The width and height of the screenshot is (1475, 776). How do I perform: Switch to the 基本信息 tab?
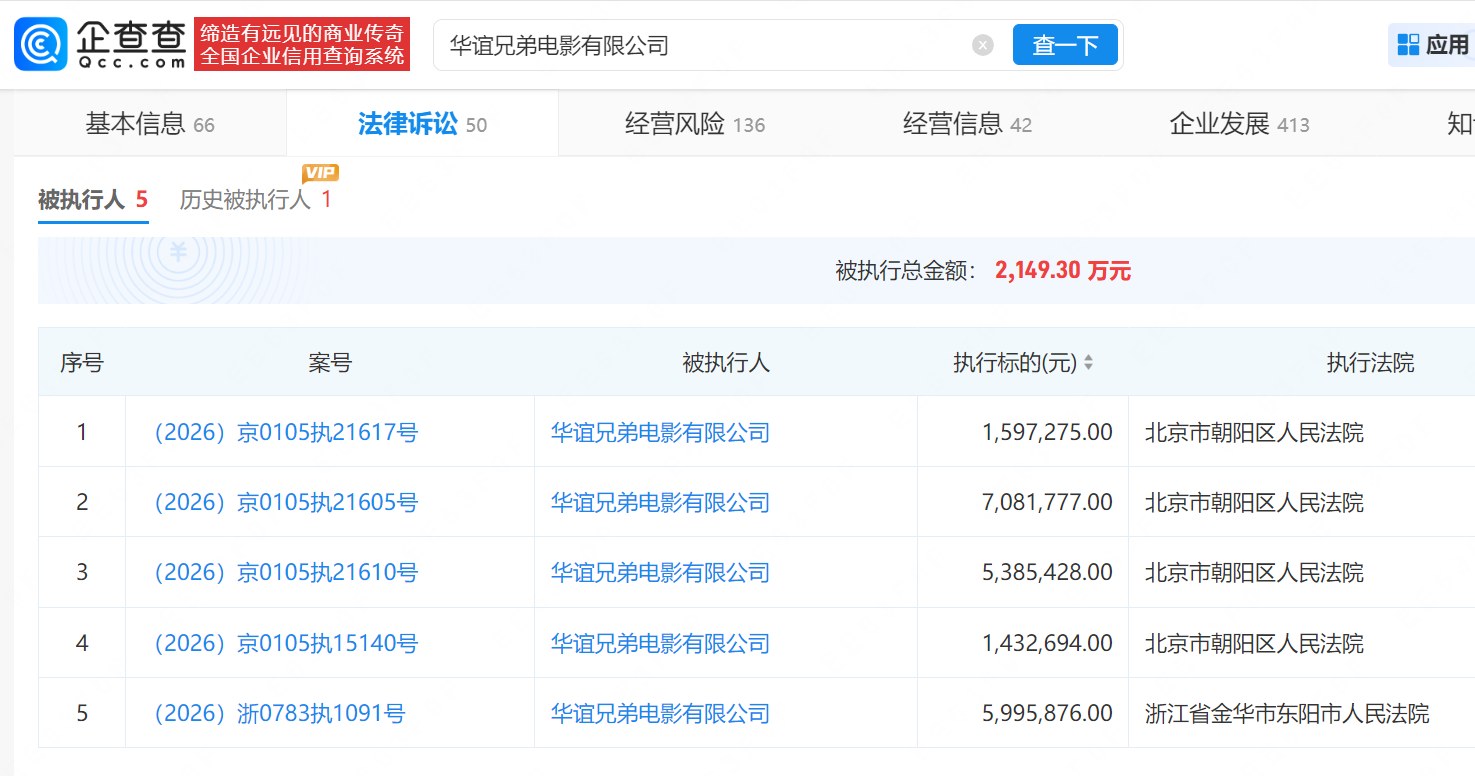point(150,124)
